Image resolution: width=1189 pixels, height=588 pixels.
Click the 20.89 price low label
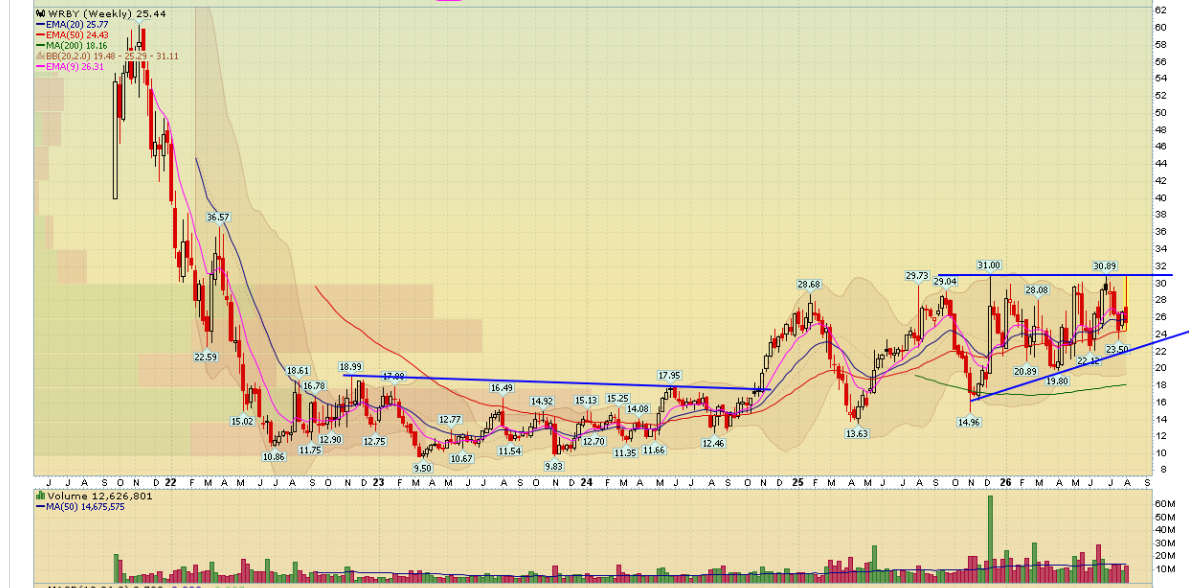coord(1025,371)
